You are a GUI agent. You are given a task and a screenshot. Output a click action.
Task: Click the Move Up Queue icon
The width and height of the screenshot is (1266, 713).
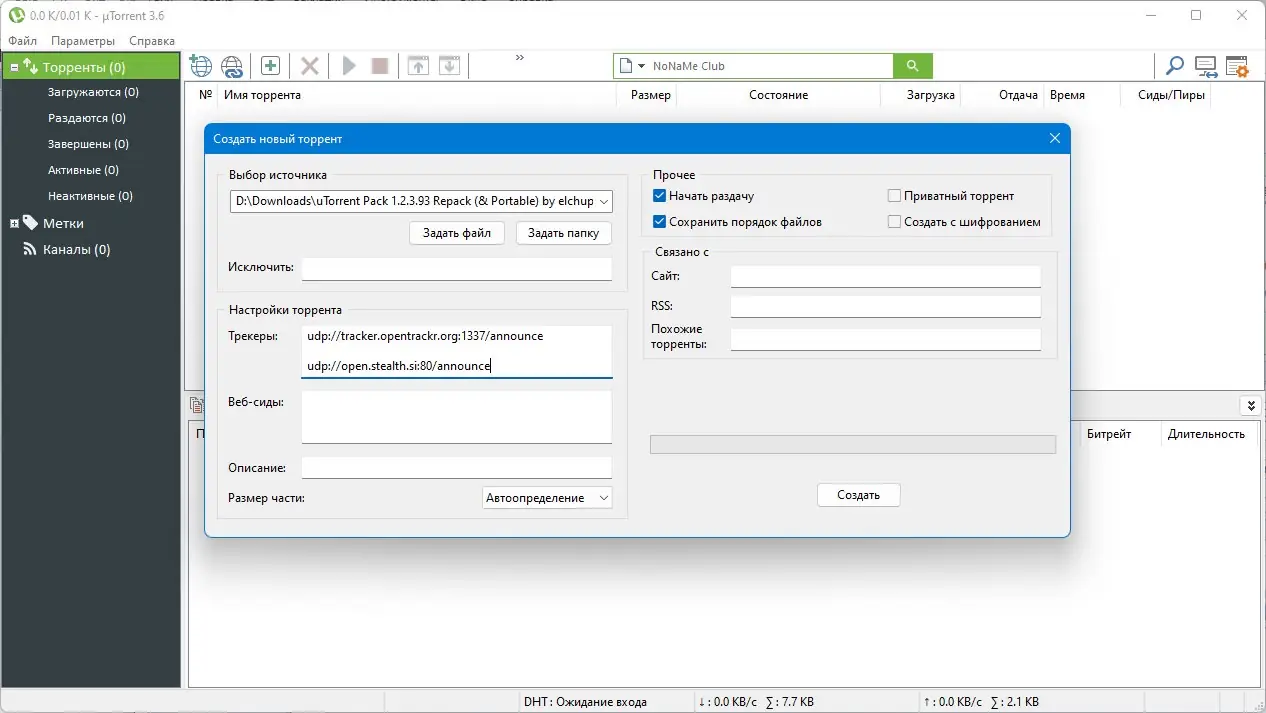tap(418, 65)
